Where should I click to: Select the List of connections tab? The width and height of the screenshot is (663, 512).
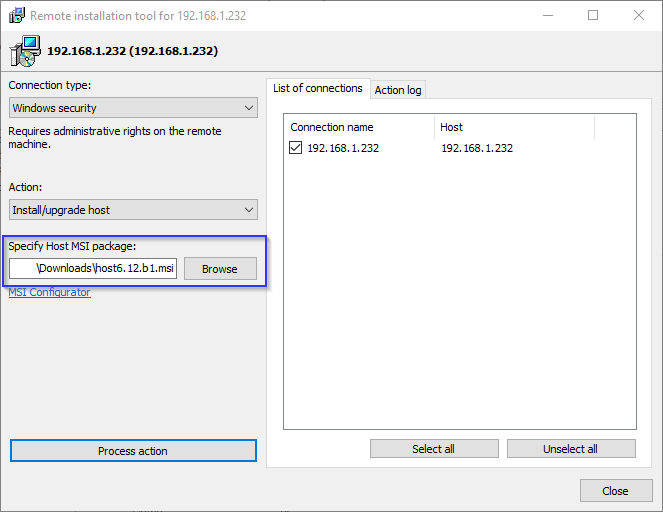[x=318, y=88]
